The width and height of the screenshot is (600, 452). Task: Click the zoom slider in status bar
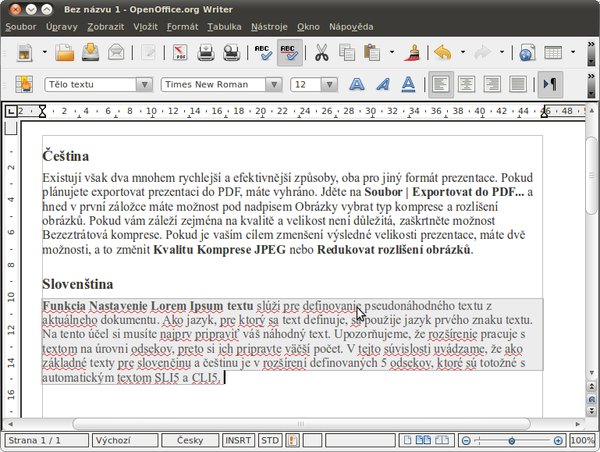pos(513,440)
